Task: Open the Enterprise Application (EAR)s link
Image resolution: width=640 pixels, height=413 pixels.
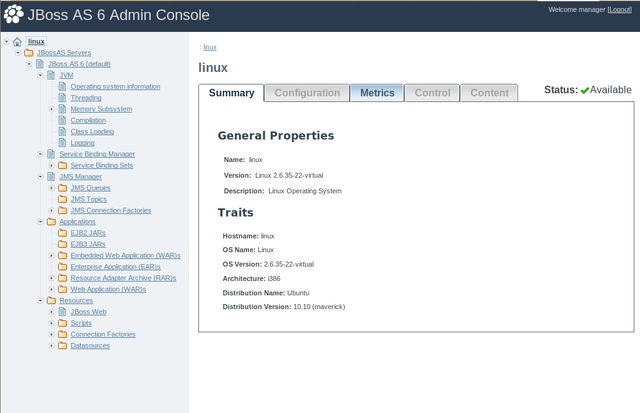Action: coord(116,266)
